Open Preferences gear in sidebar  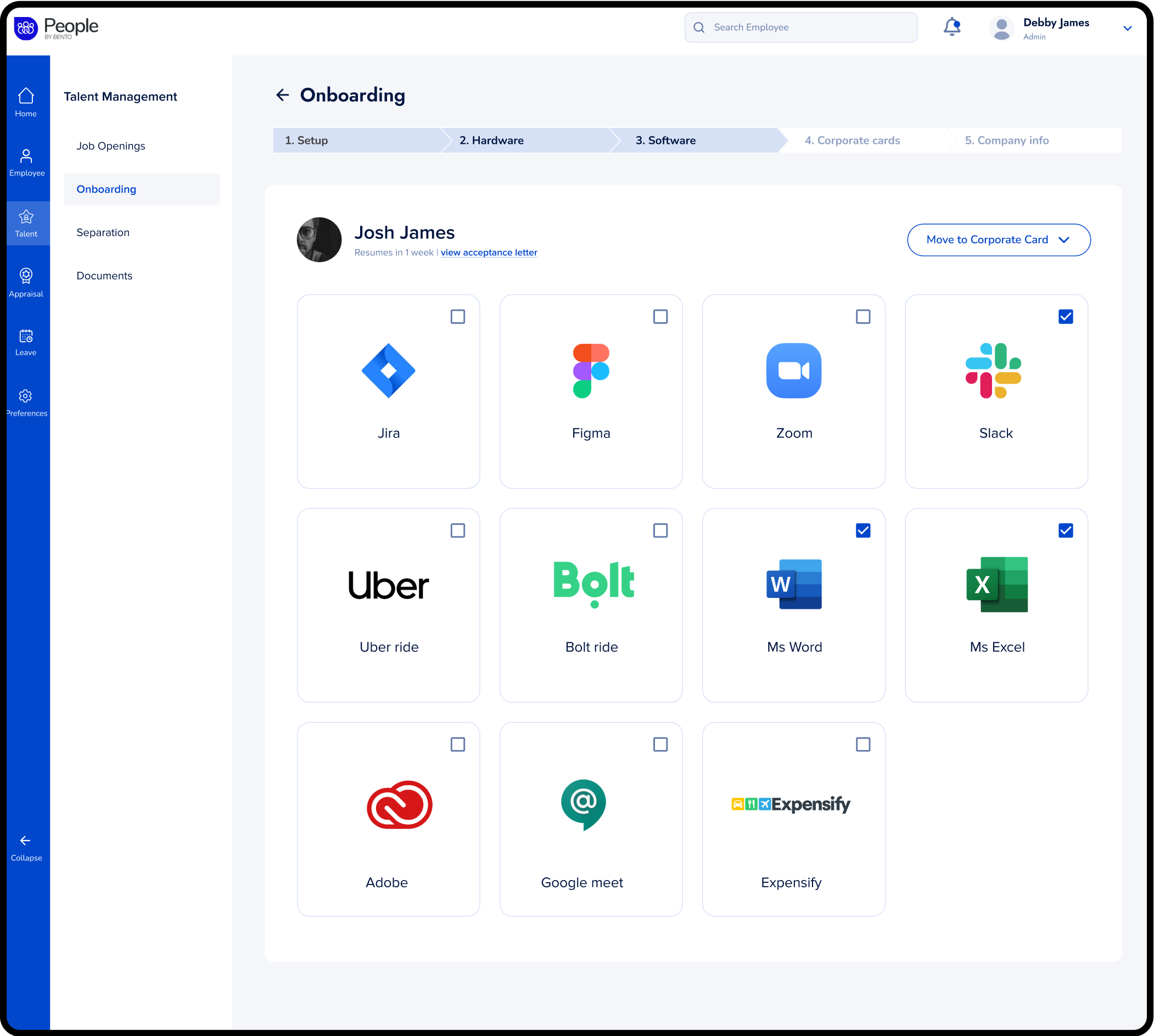click(x=26, y=402)
